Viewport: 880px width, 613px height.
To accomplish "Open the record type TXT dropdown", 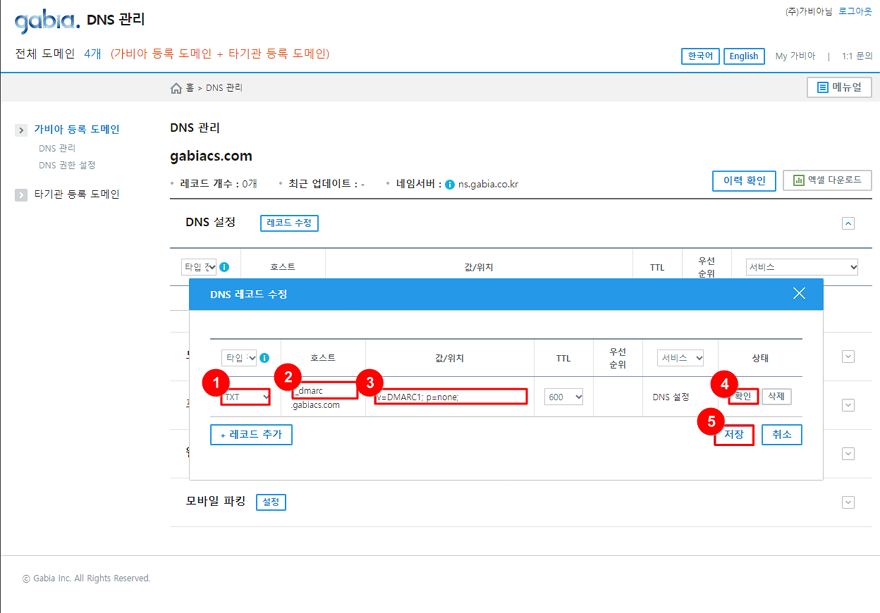I will tap(246, 397).
